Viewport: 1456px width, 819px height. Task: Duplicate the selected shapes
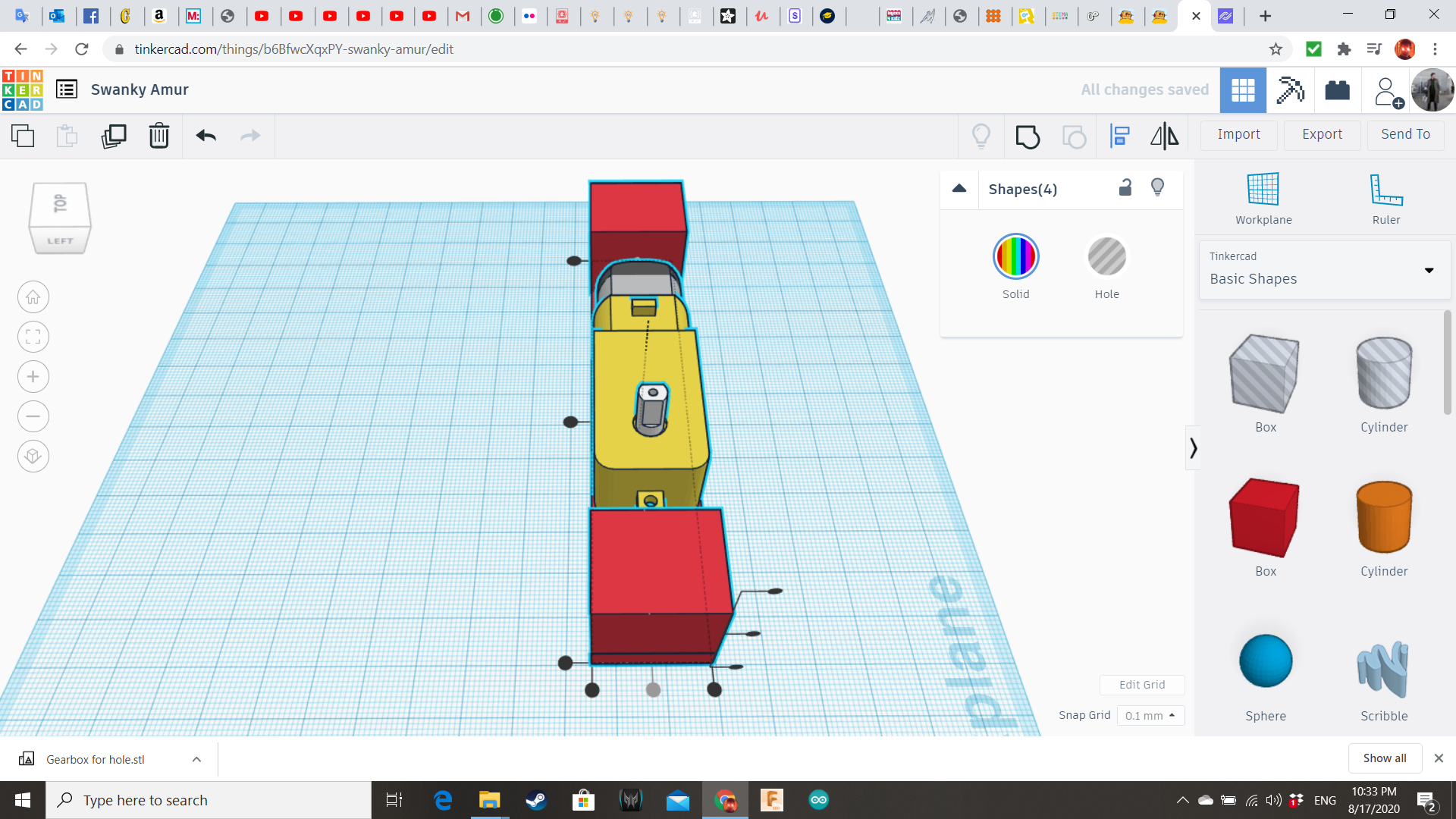(114, 136)
